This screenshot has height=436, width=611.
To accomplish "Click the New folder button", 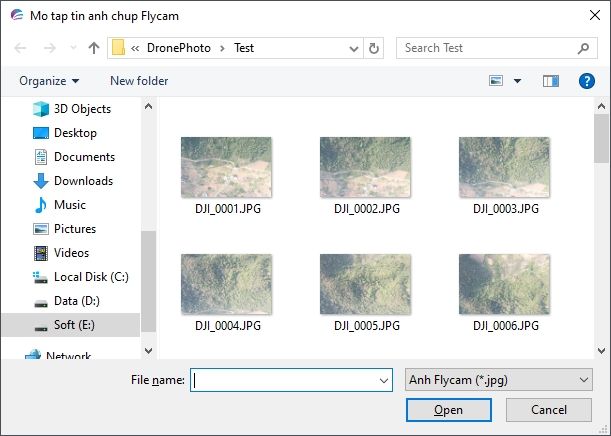I will coord(139,81).
